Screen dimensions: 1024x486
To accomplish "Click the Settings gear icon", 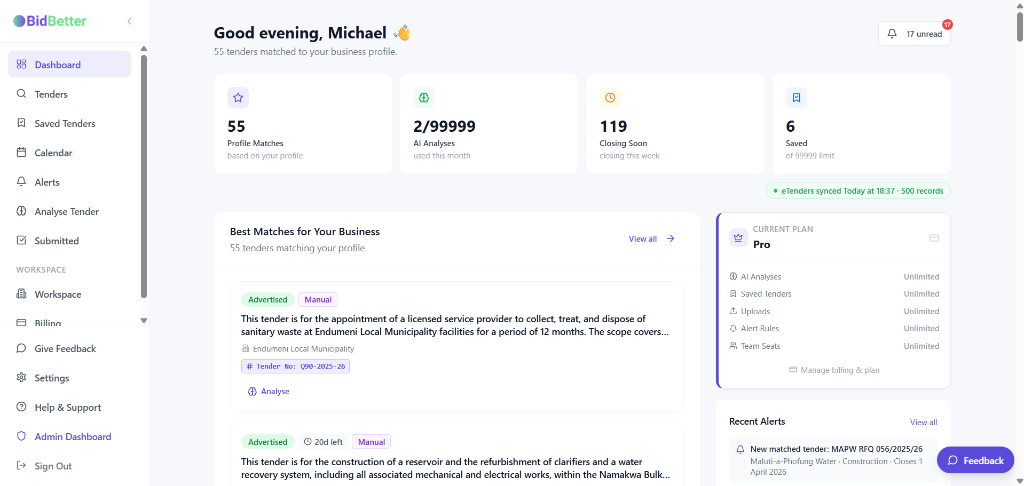I will (21, 378).
